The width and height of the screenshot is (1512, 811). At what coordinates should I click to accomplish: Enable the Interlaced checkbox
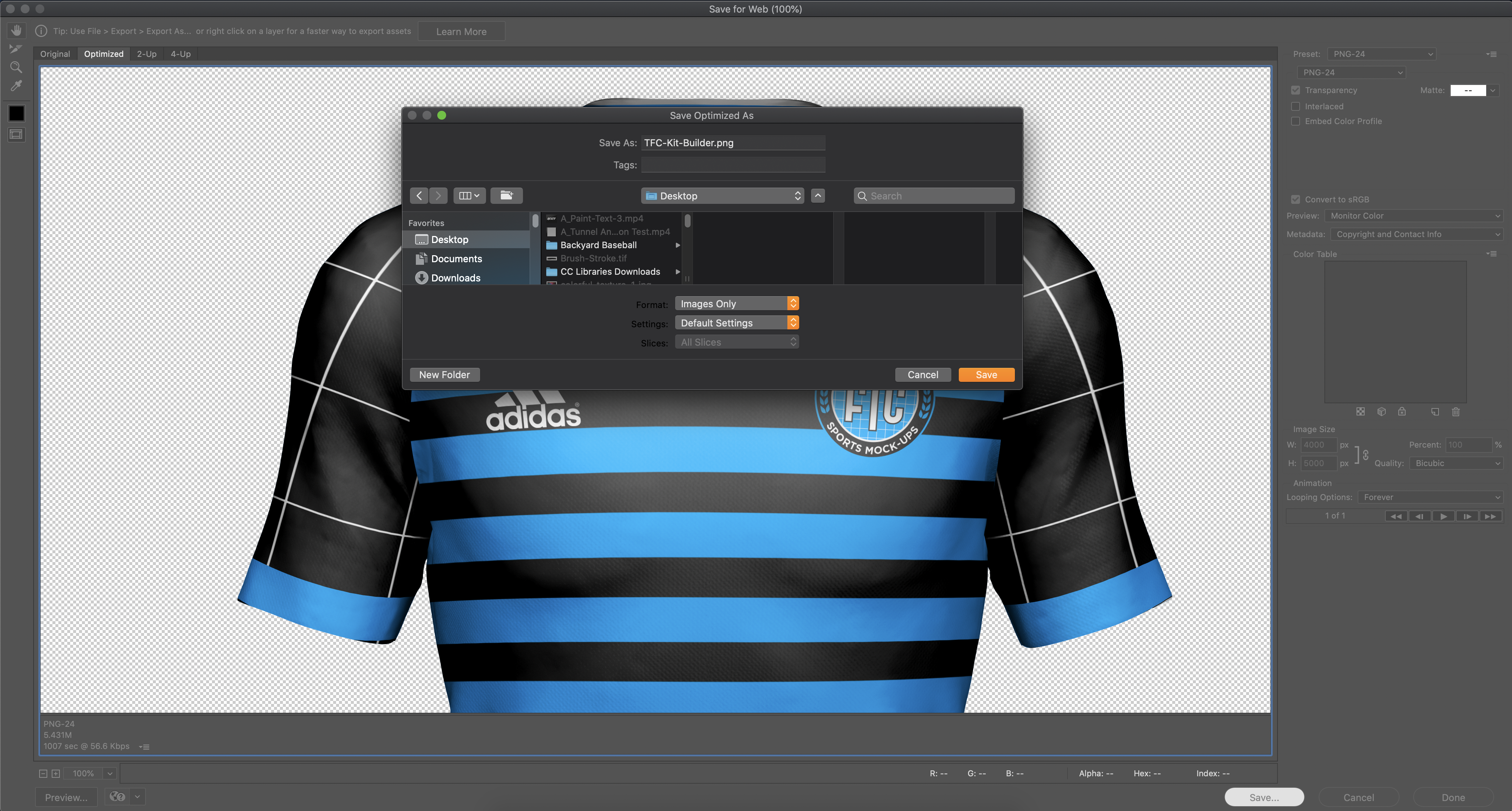click(x=1296, y=106)
